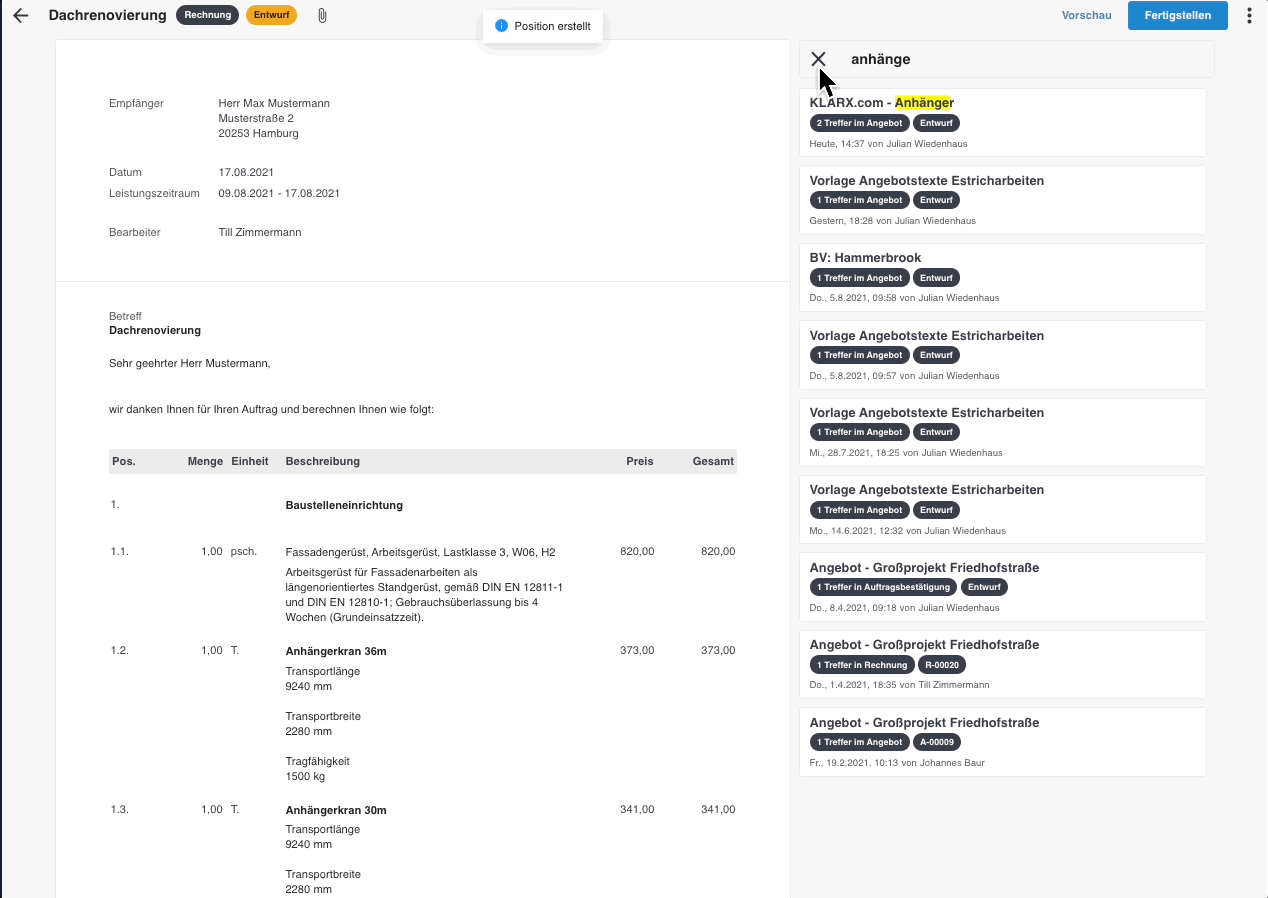Click '1 Treffer in Auftragsbestätigung' badge

[882, 587]
